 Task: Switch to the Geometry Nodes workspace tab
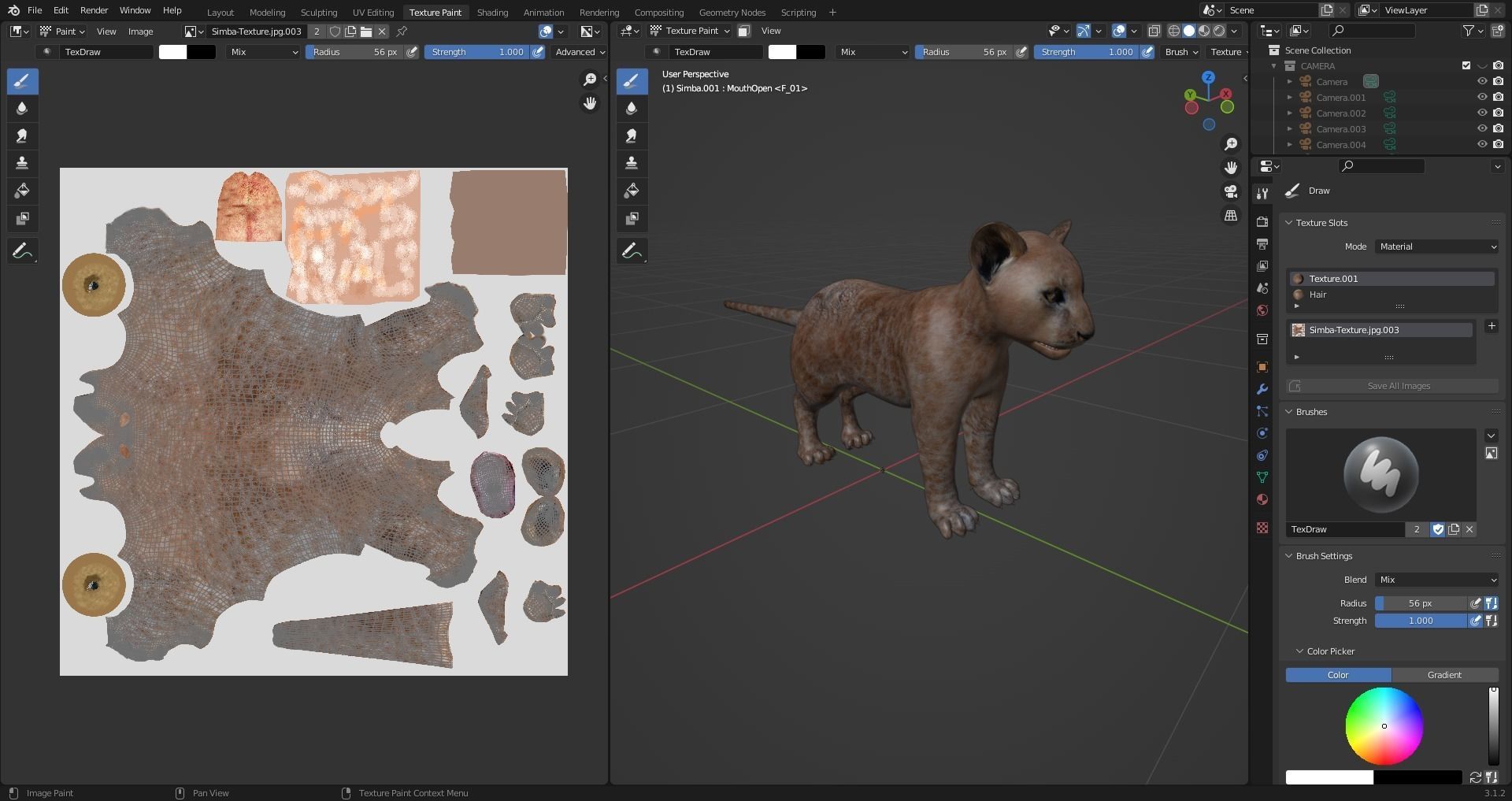[x=732, y=13]
